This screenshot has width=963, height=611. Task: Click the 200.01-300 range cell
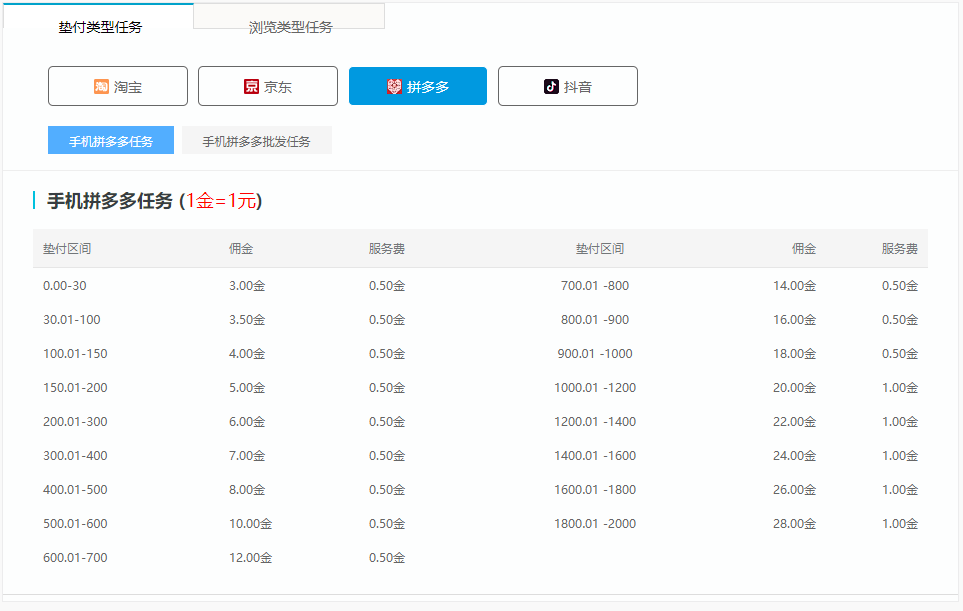click(75, 422)
